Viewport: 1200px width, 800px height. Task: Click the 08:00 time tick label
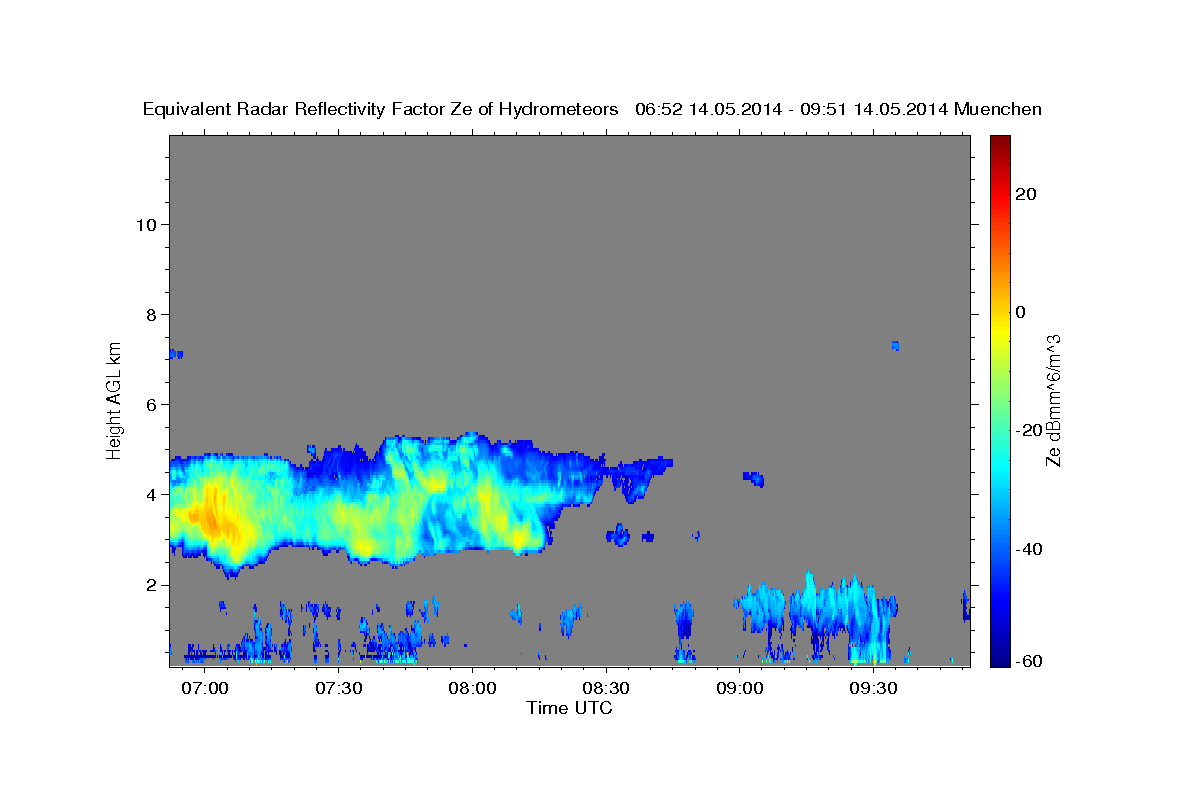coord(472,689)
